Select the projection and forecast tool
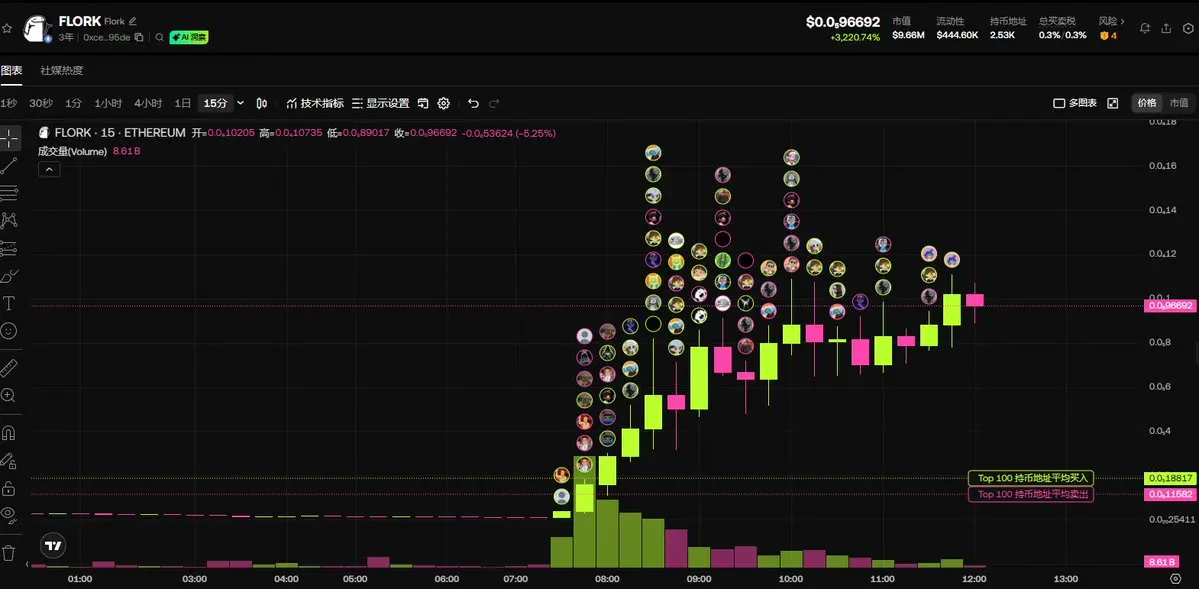 pos(9,248)
